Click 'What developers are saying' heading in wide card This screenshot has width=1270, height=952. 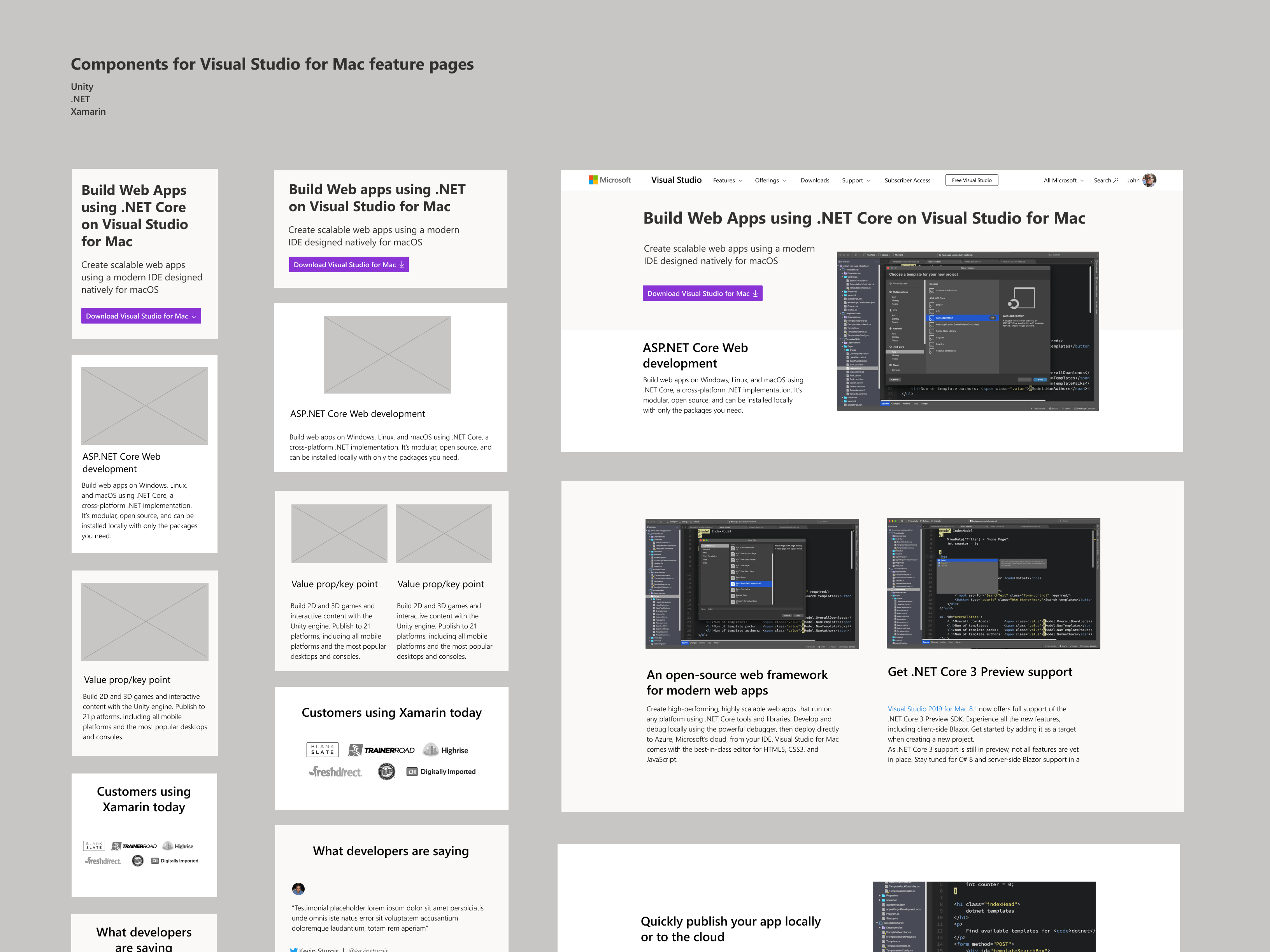[391, 851]
